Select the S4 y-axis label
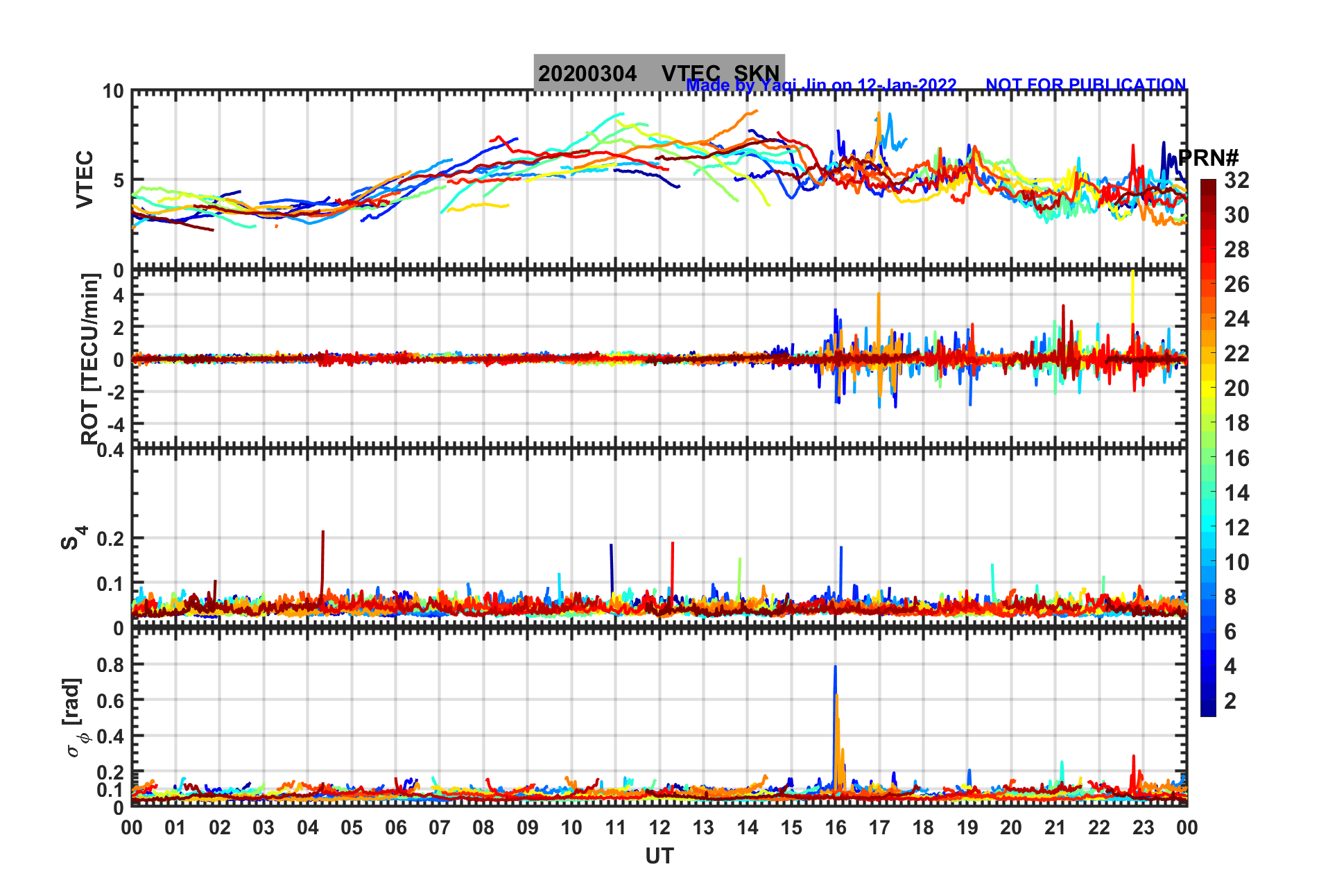Image resolution: width=1319 pixels, height=896 pixels. click(x=74, y=537)
